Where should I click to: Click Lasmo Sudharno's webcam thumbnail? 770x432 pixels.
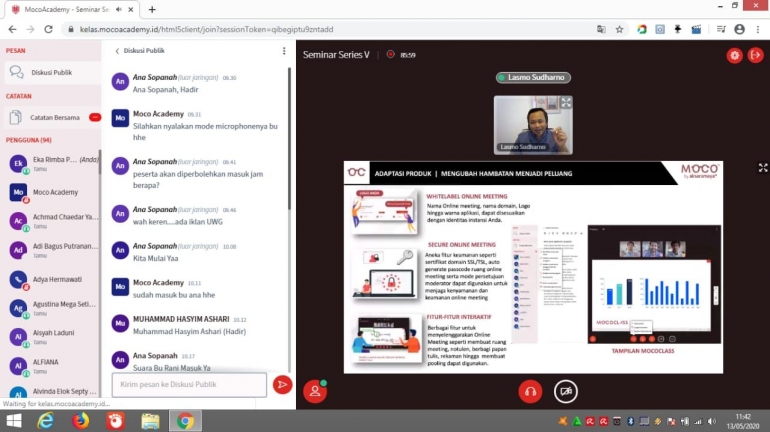pos(533,125)
